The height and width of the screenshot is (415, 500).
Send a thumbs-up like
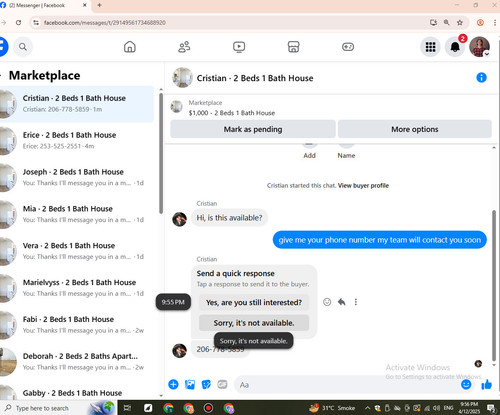(486, 385)
